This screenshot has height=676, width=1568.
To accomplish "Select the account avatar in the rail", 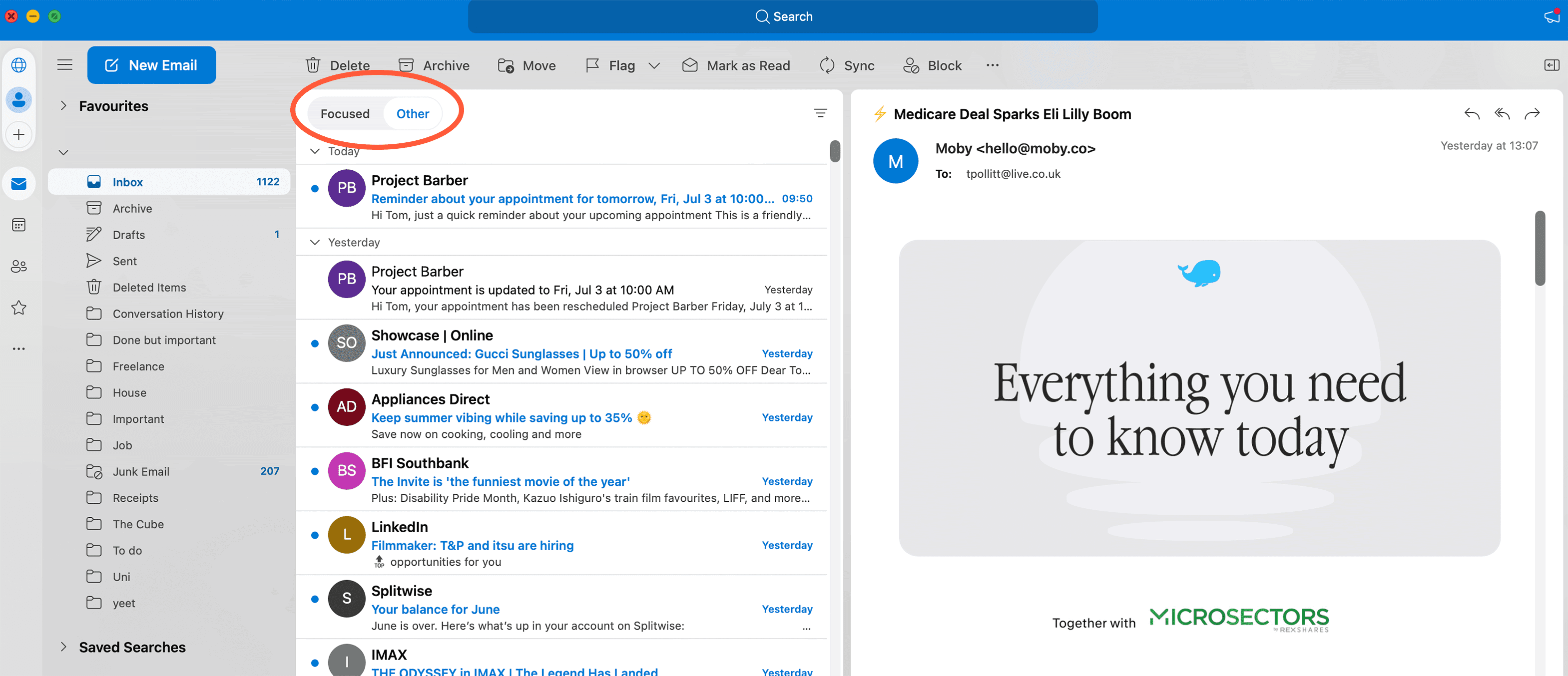I will click(19, 100).
